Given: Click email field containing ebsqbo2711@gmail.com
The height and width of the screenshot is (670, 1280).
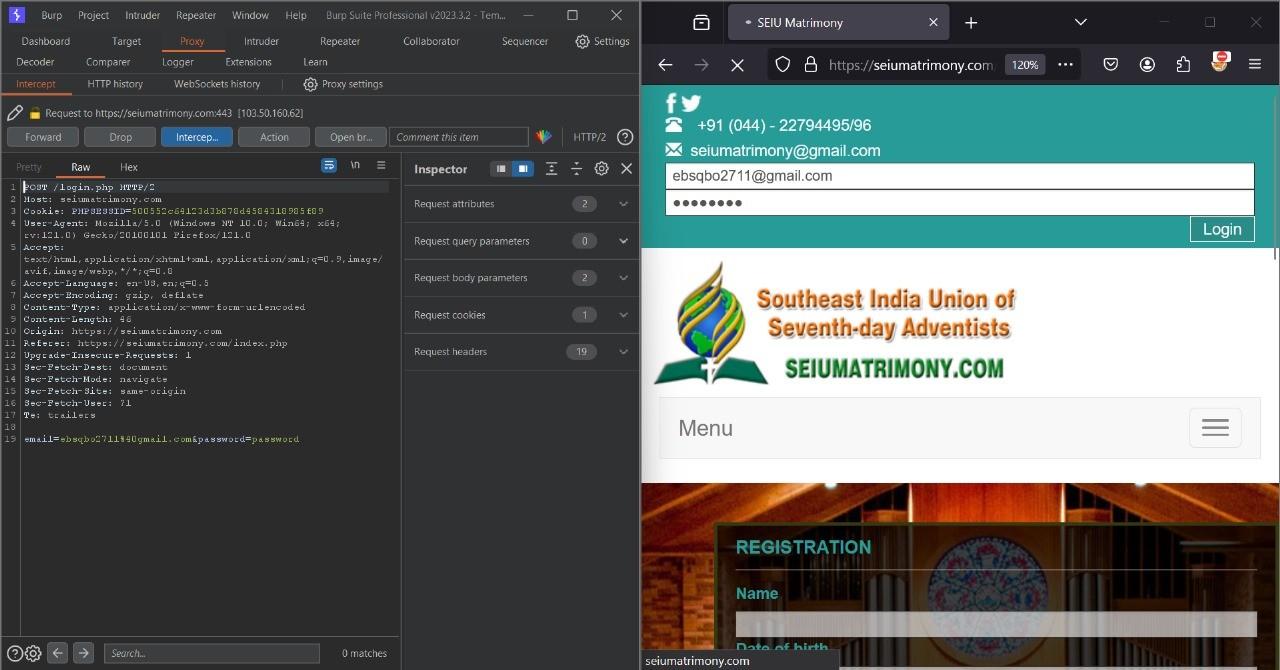Looking at the screenshot, I should [x=960, y=176].
